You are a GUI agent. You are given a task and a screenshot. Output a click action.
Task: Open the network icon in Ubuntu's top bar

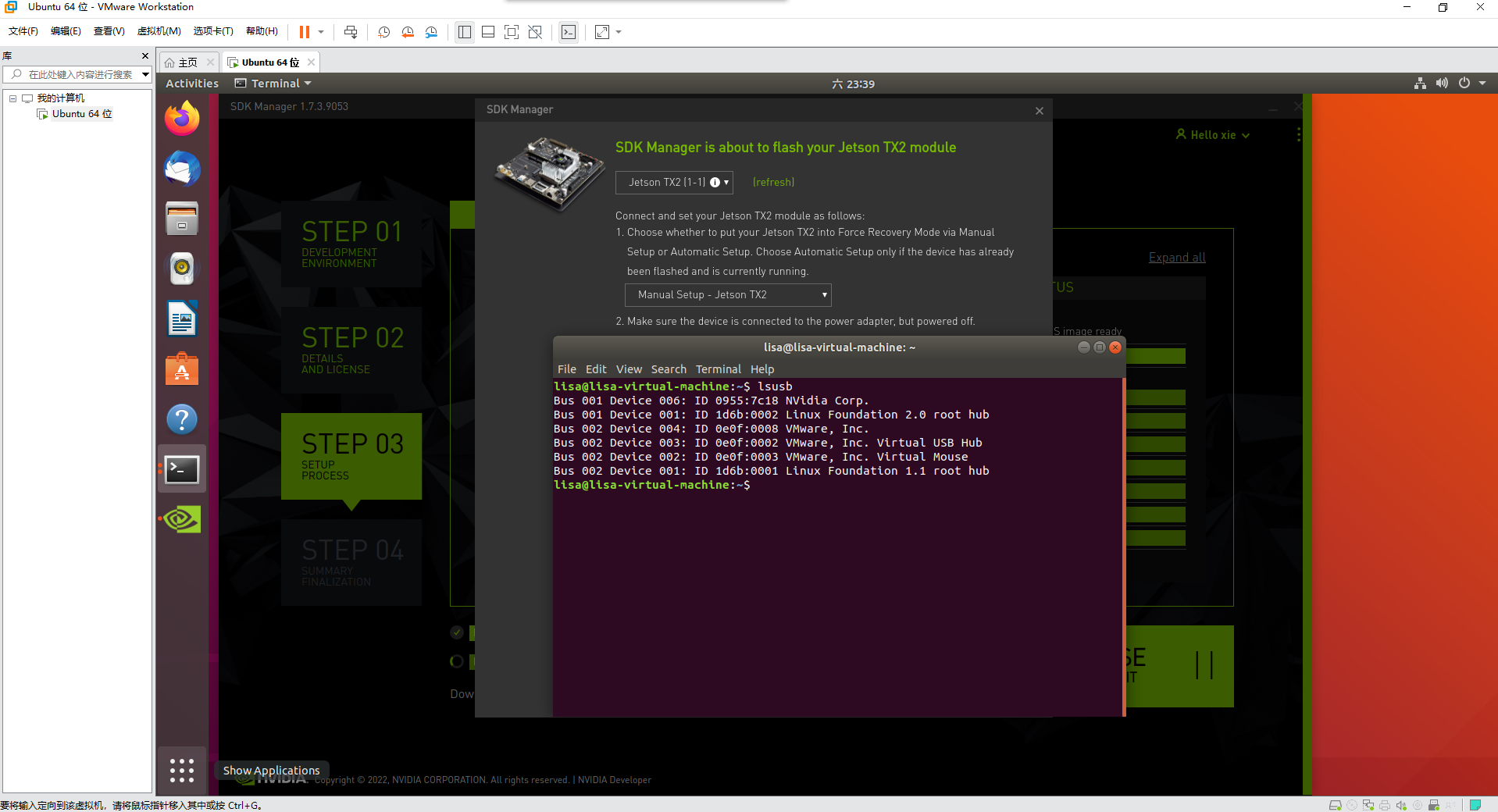coord(1419,84)
